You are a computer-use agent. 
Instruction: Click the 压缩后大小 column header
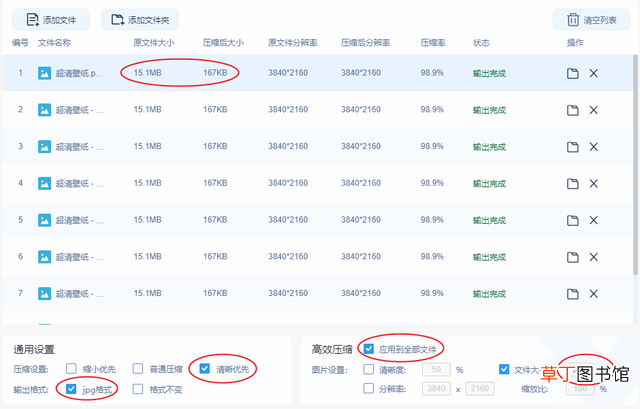223,42
